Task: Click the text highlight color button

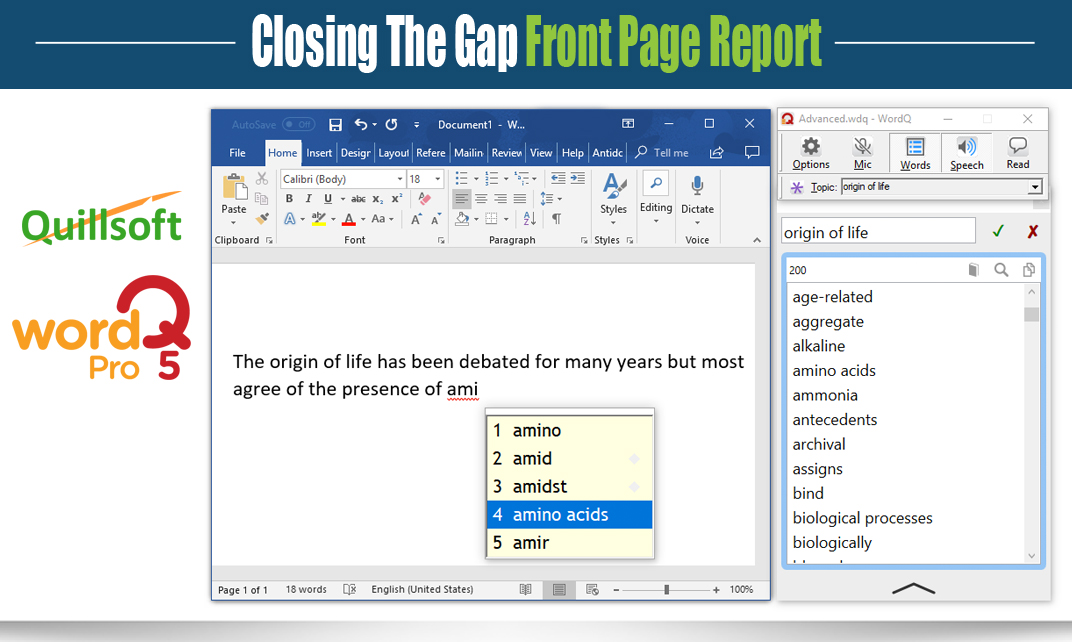Action: 319,219
